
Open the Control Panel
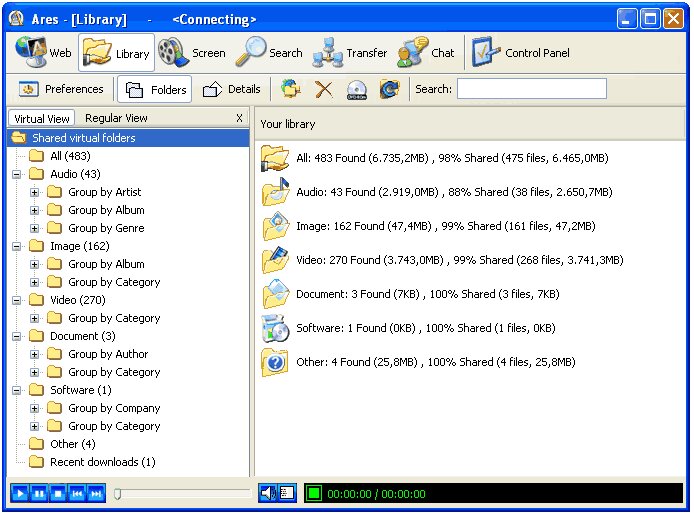[521, 53]
